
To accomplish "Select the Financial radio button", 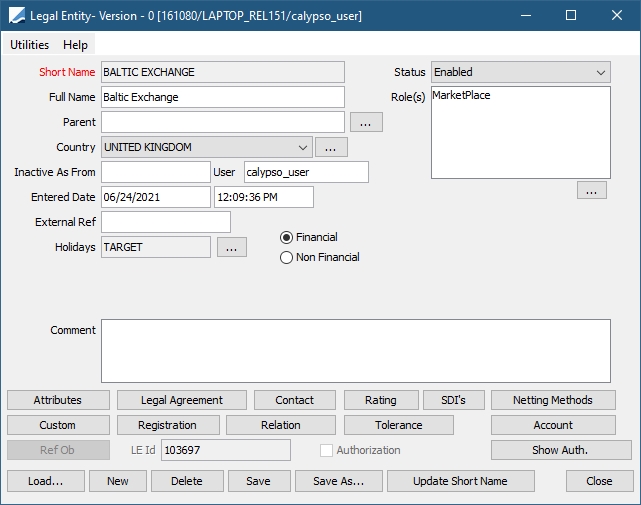I will pos(286,237).
